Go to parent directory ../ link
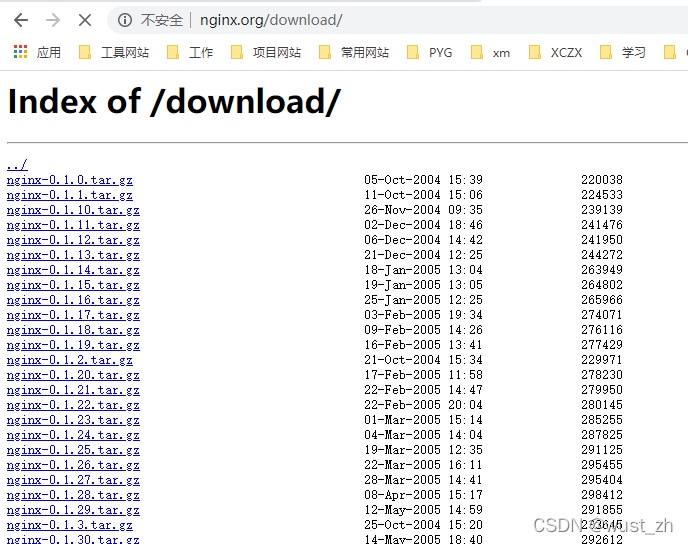The height and width of the screenshot is (544, 688). click(x=17, y=165)
